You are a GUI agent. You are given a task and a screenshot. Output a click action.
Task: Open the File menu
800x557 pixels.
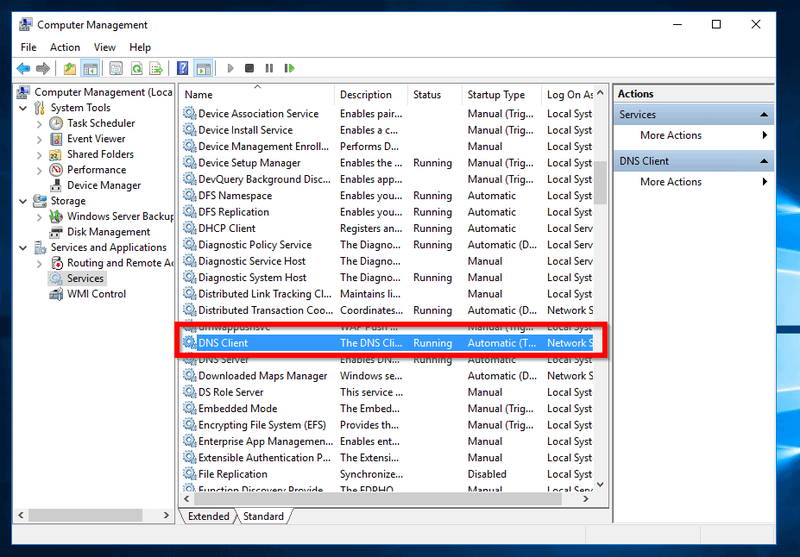[29, 47]
